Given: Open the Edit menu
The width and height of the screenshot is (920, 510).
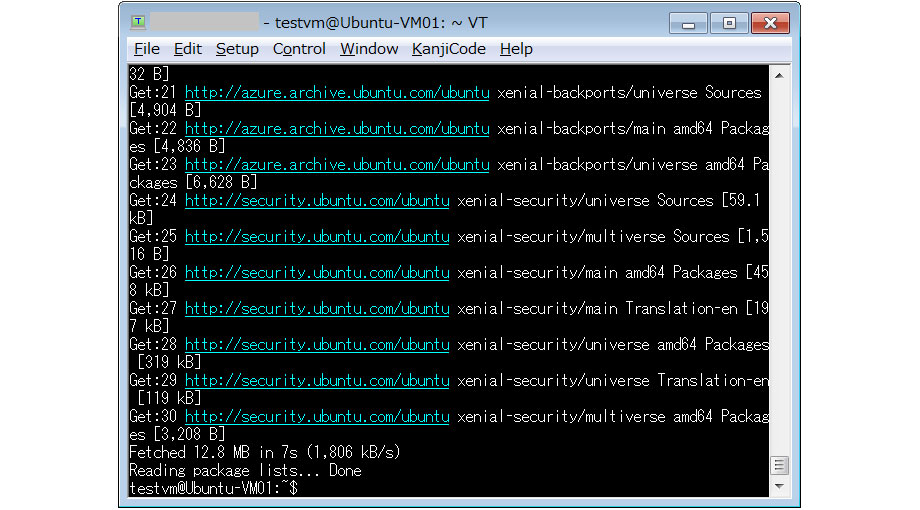Looking at the screenshot, I should (x=188, y=49).
